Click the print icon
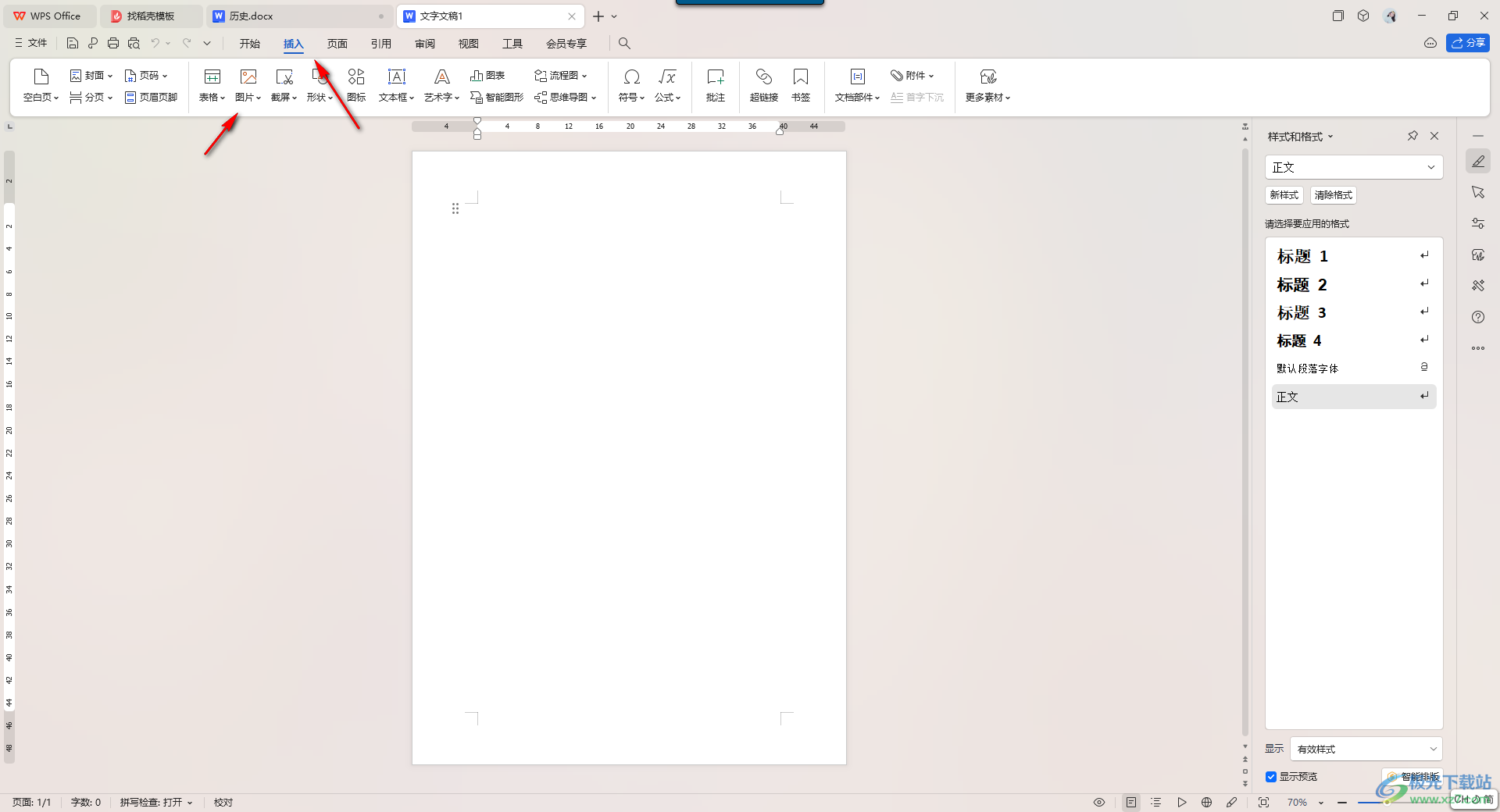The width and height of the screenshot is (1500, 812). tap(113, 43)
